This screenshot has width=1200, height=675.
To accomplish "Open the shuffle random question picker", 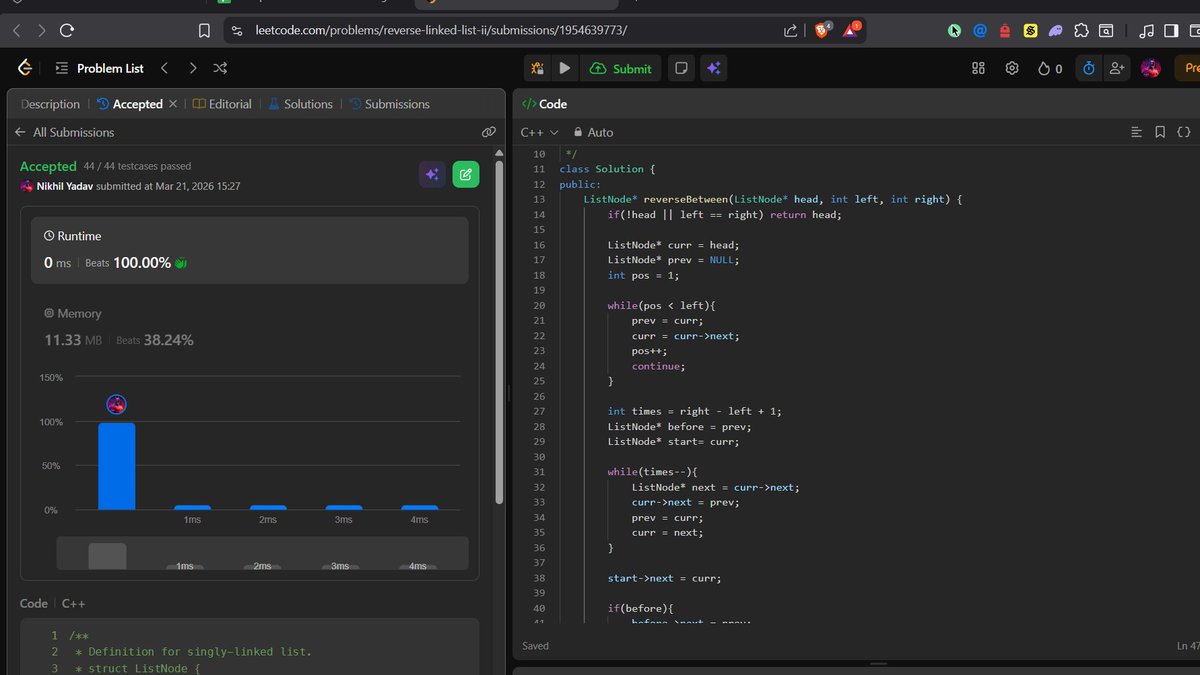I will click(219, 68).
